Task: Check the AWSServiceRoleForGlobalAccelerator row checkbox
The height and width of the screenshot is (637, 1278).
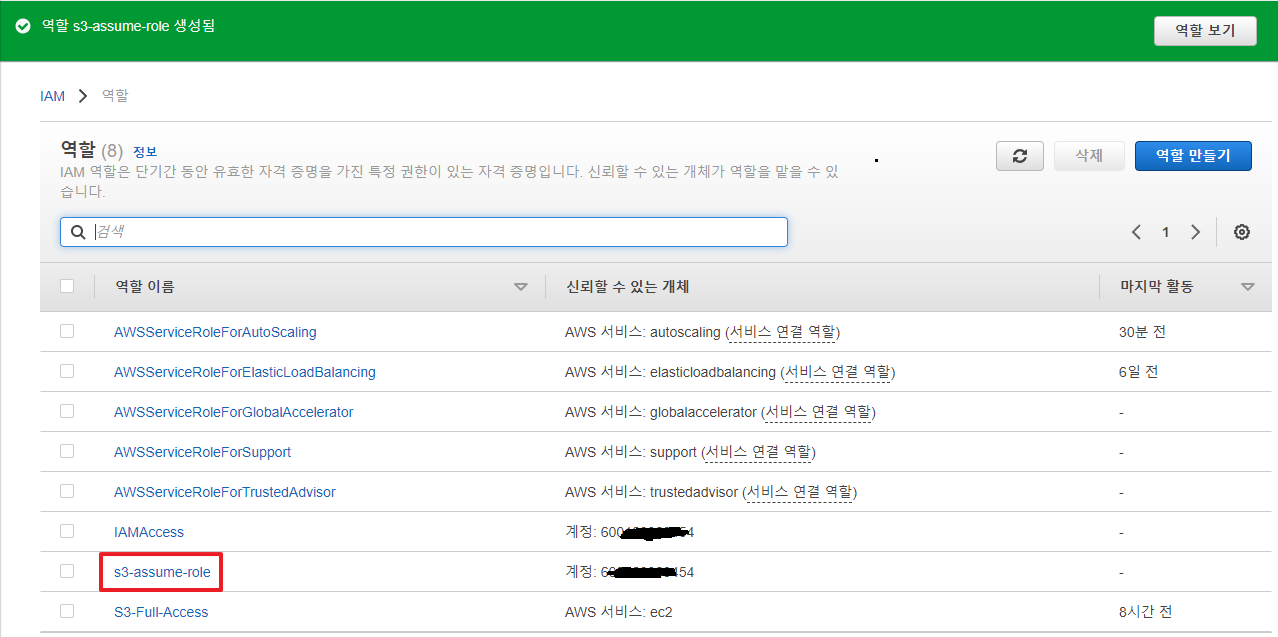Action: click(x=67, y=411)
